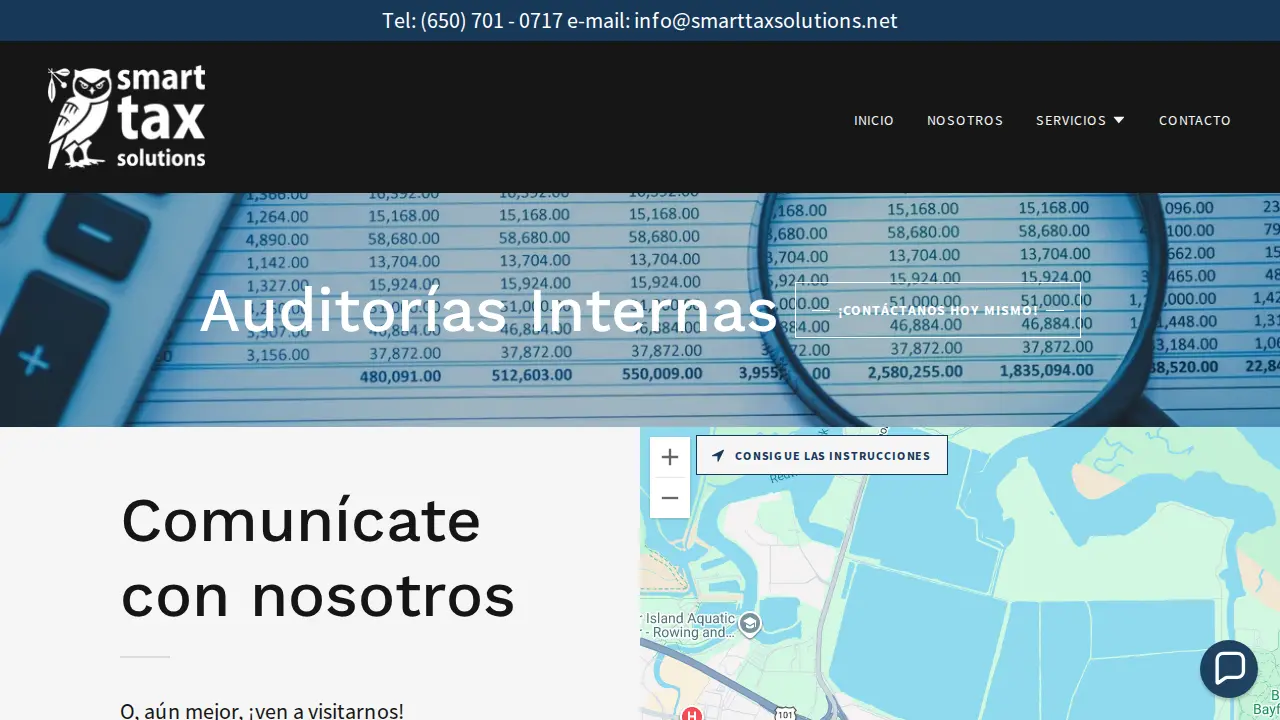Expand the SERVICIOS dropdown arrow
The image size is (1280, 720).
pyautogui.click(x=1119, y=120)
